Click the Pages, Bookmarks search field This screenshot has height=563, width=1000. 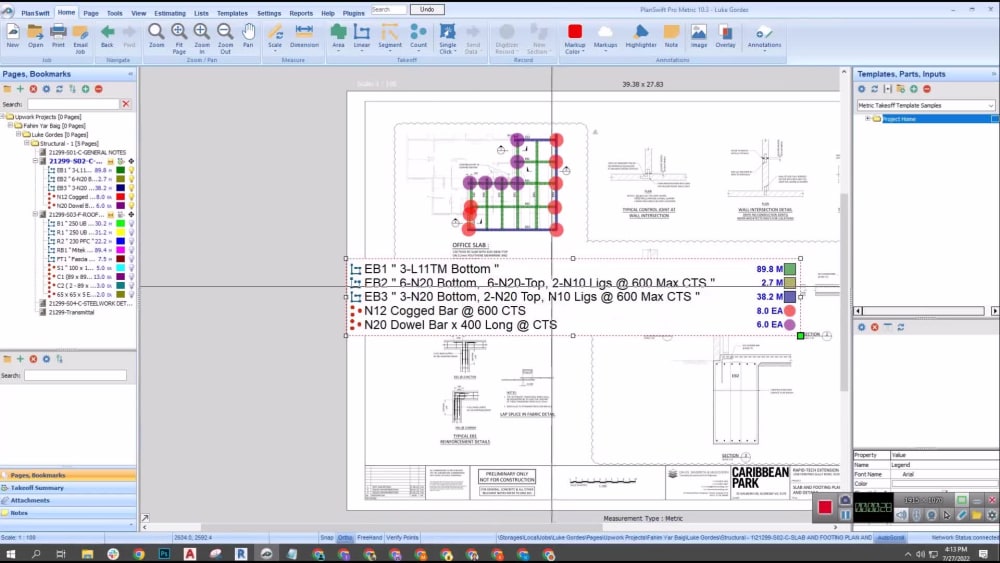pos(73,104)
